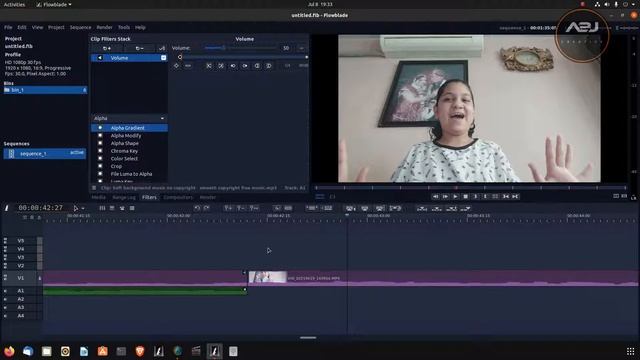Open the Sequence menu
Image resolution: width=640 pixels, height=360 pixels.
[x=80, y=27]
